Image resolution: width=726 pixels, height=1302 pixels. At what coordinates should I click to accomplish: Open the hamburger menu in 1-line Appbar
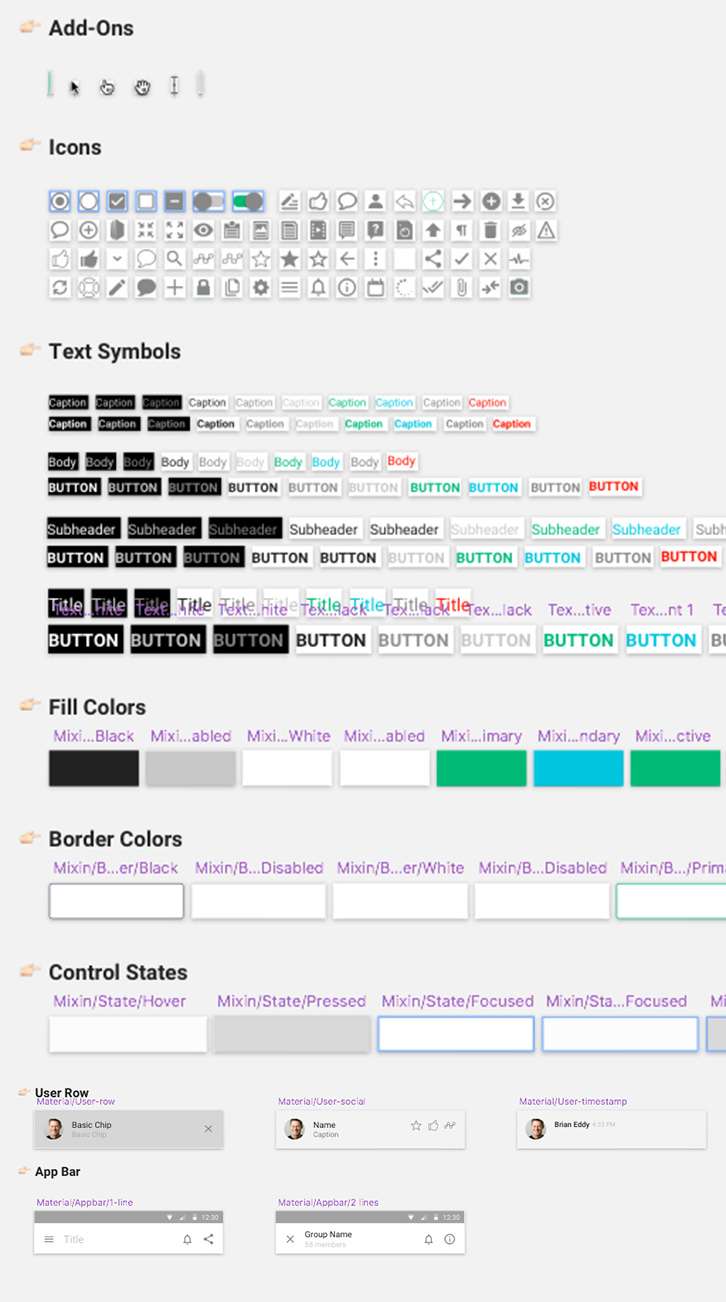pos(49,1239)
